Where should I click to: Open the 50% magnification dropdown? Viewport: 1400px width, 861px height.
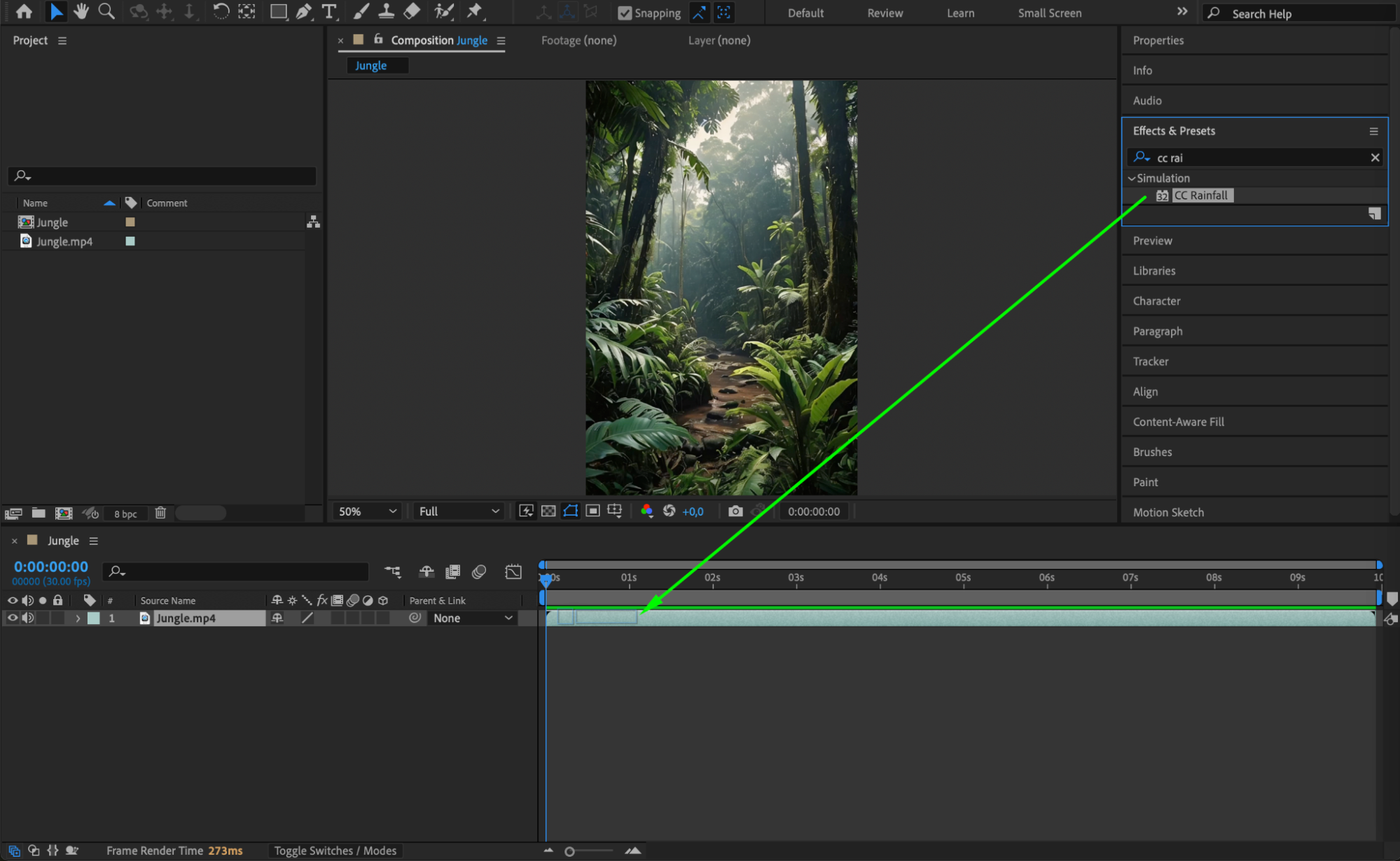(367, 511)
